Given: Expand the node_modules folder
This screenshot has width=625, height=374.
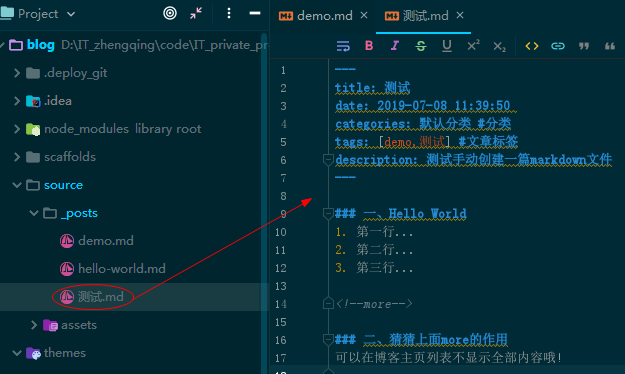Looking at the screenshot, I should pos(17,129).
